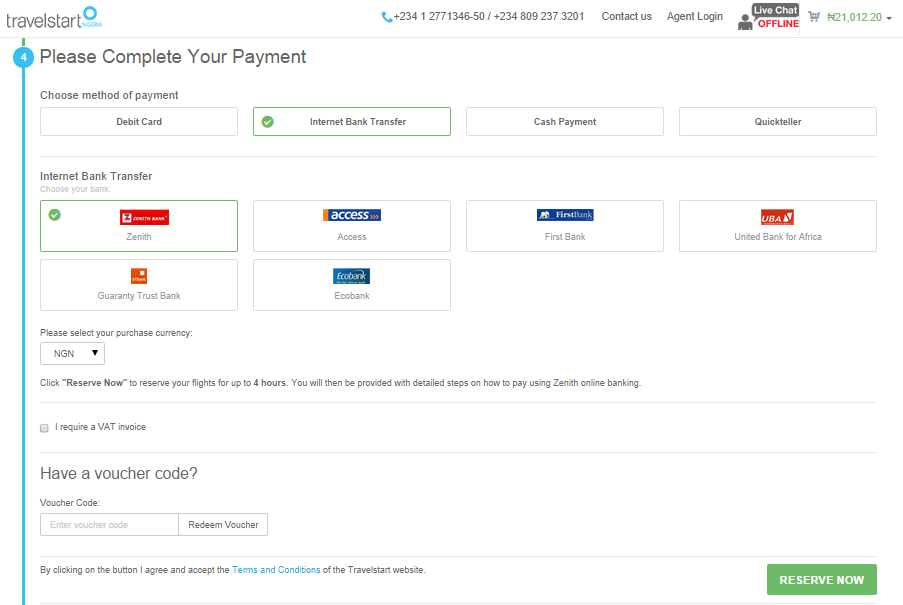Click the shopping cart icon
The width and height of the screenshot is (903, 605).
[x=814, y=17]
